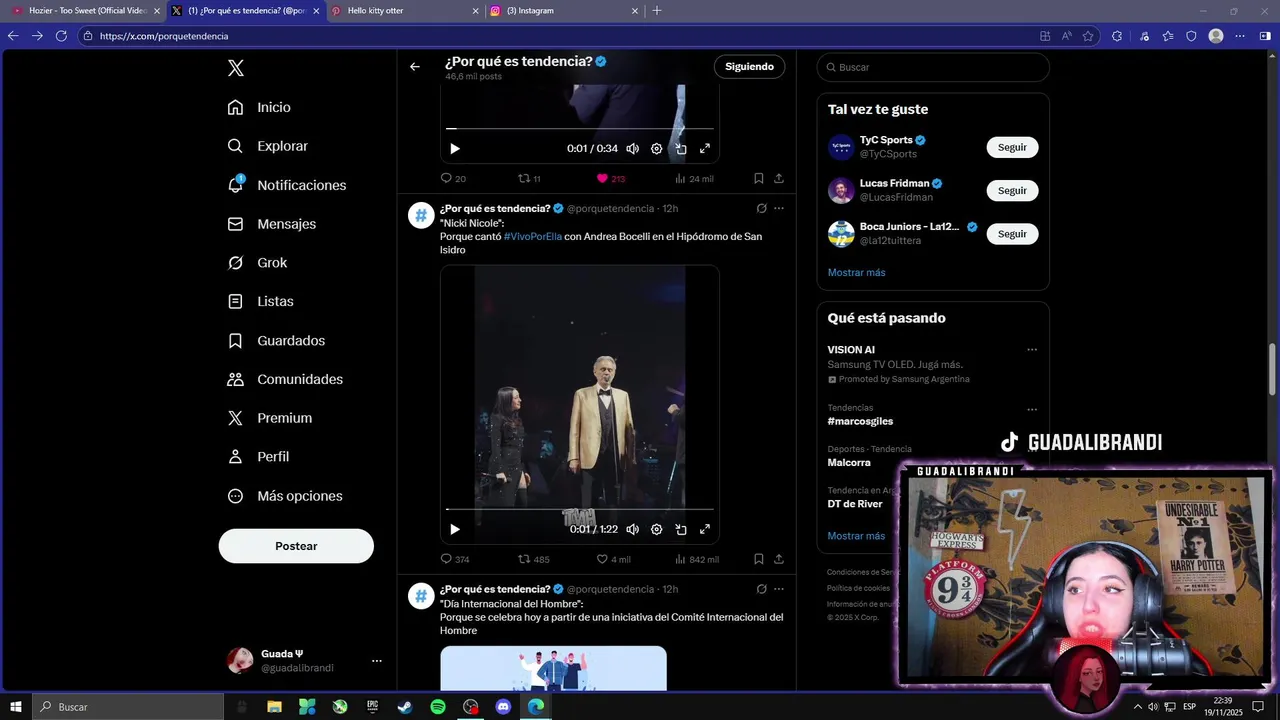Repost the top post with 11 reposts
The image size is (1280, 720).
529,179
